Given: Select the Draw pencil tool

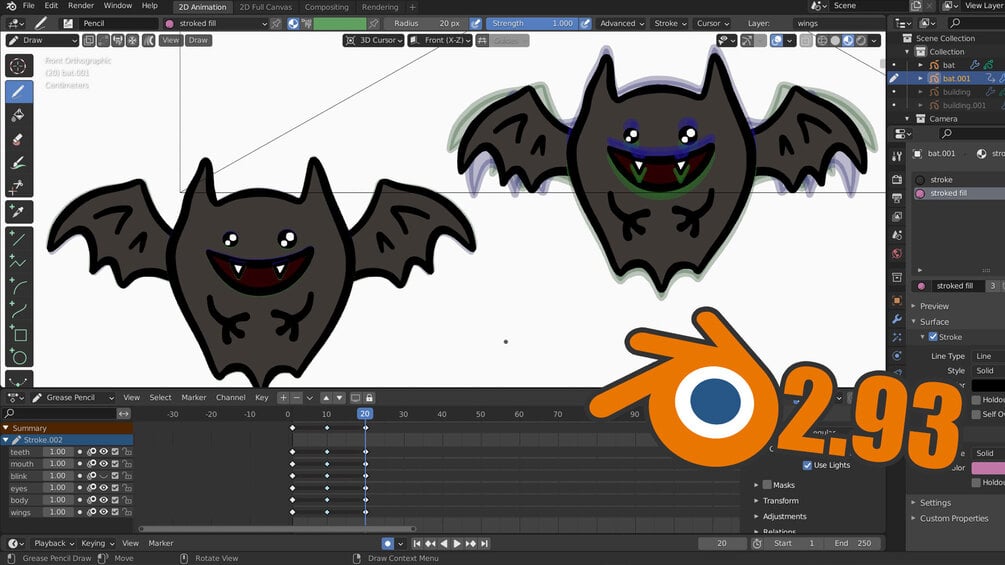Looking at the screenshot, I should pos(19,91).
